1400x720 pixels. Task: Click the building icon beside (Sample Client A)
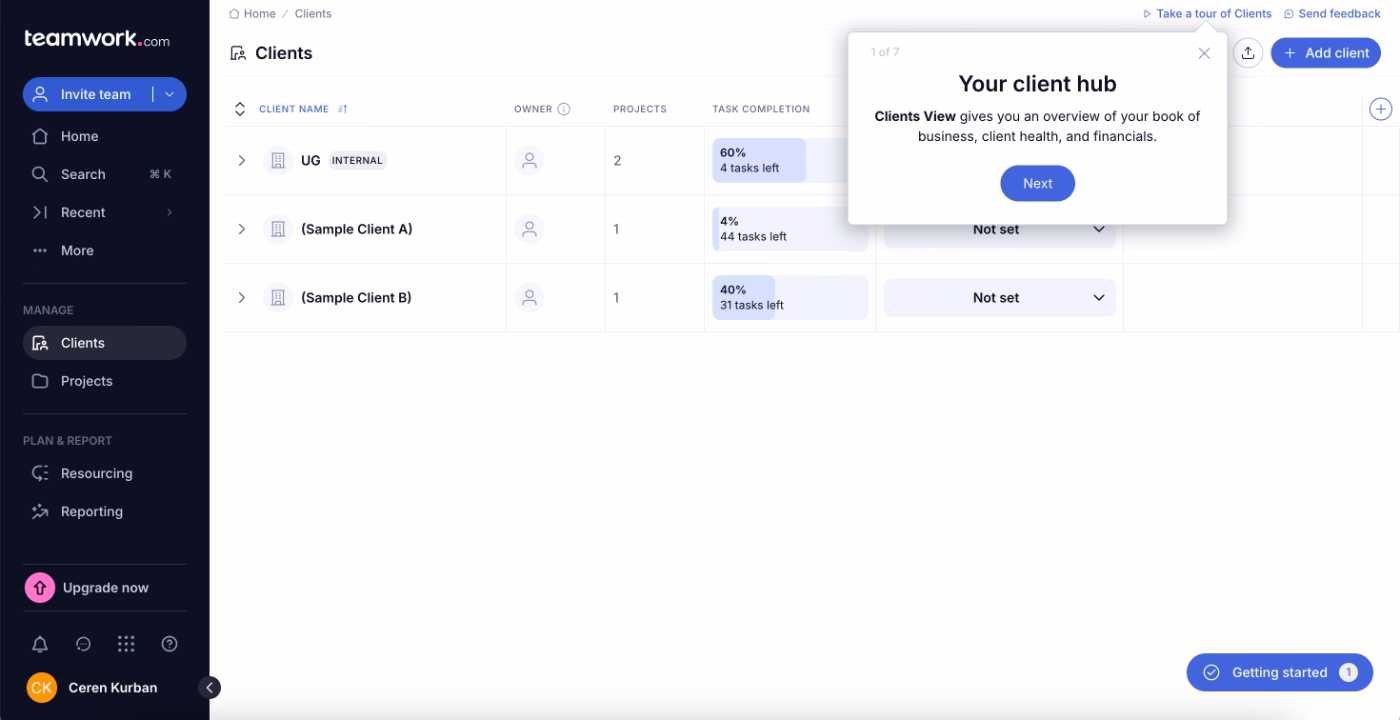pos(279,229)
